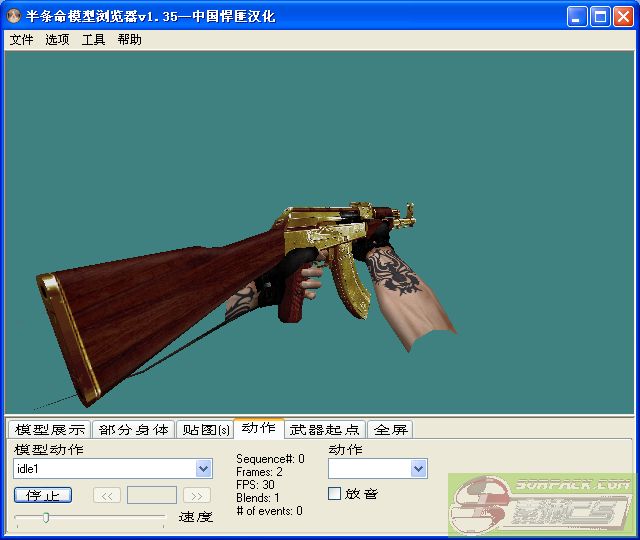This screenshot has width=640, height=540.
Task: Click the '# of events: 0' text
Action: click(x=269, y=511)
